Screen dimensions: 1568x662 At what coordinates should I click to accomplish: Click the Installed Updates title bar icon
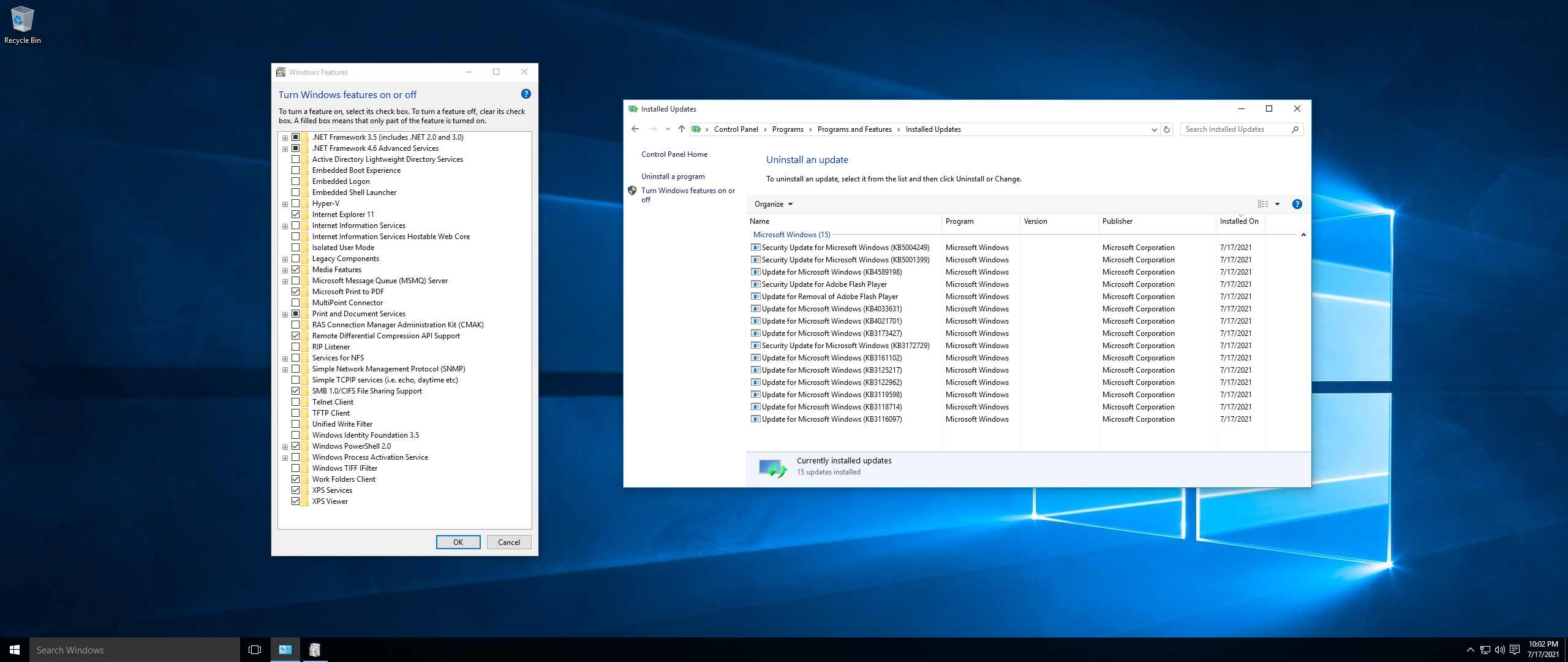pos(633,109)
